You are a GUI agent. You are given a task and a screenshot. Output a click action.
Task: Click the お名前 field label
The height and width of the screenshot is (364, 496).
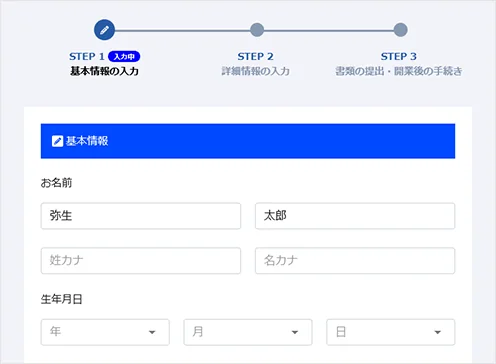tap(56, 183)
